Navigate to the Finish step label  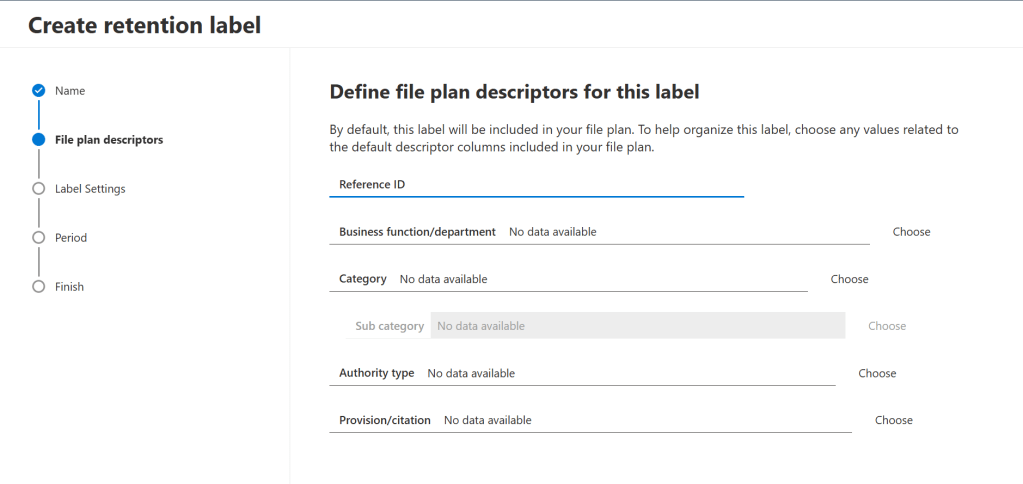pyautogui.click(x=69, y=287)
